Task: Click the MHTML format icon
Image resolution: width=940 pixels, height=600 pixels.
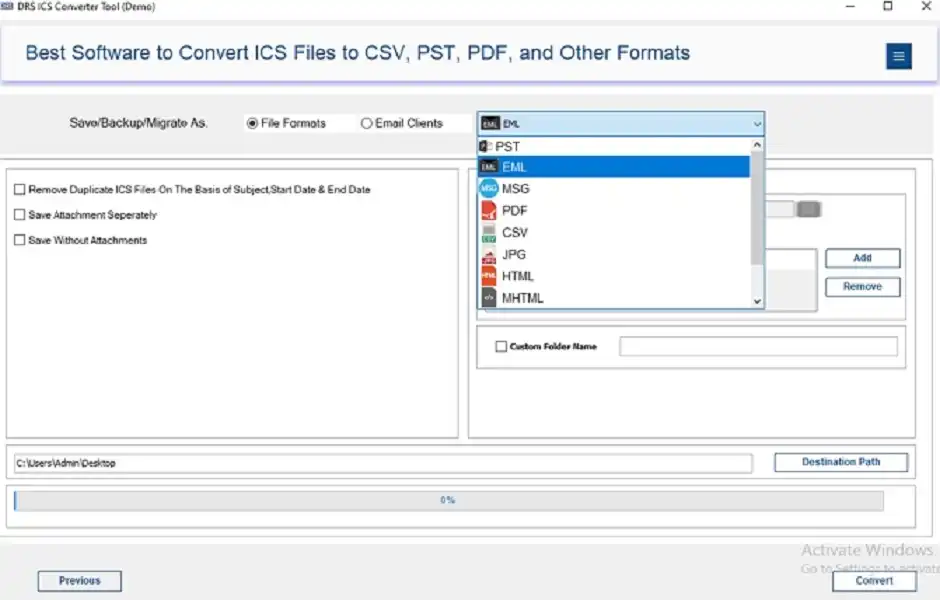Action: (489, 298)
